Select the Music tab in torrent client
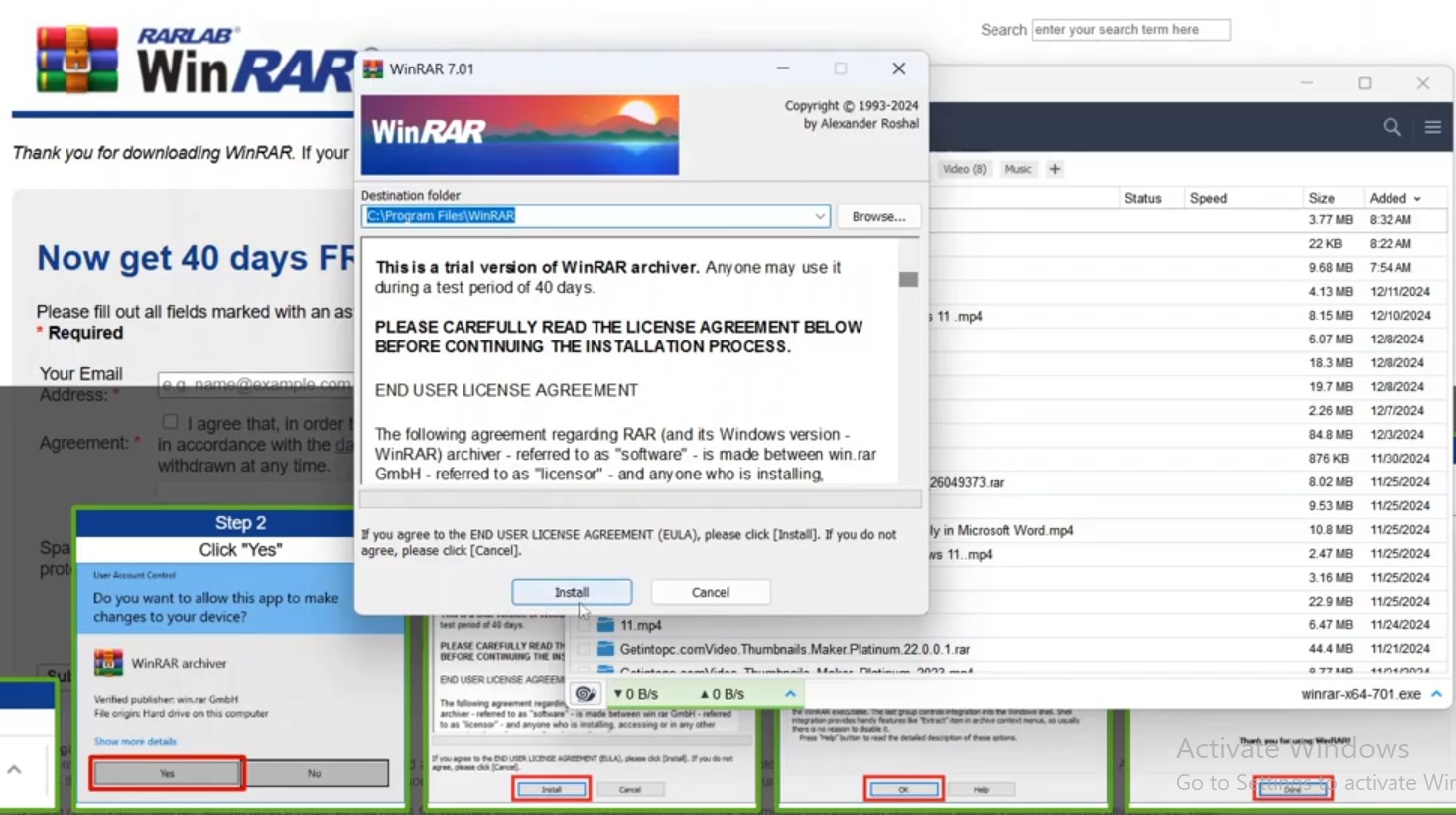The width and height of the screenshot is (1456, 815). click(1018, 169)
